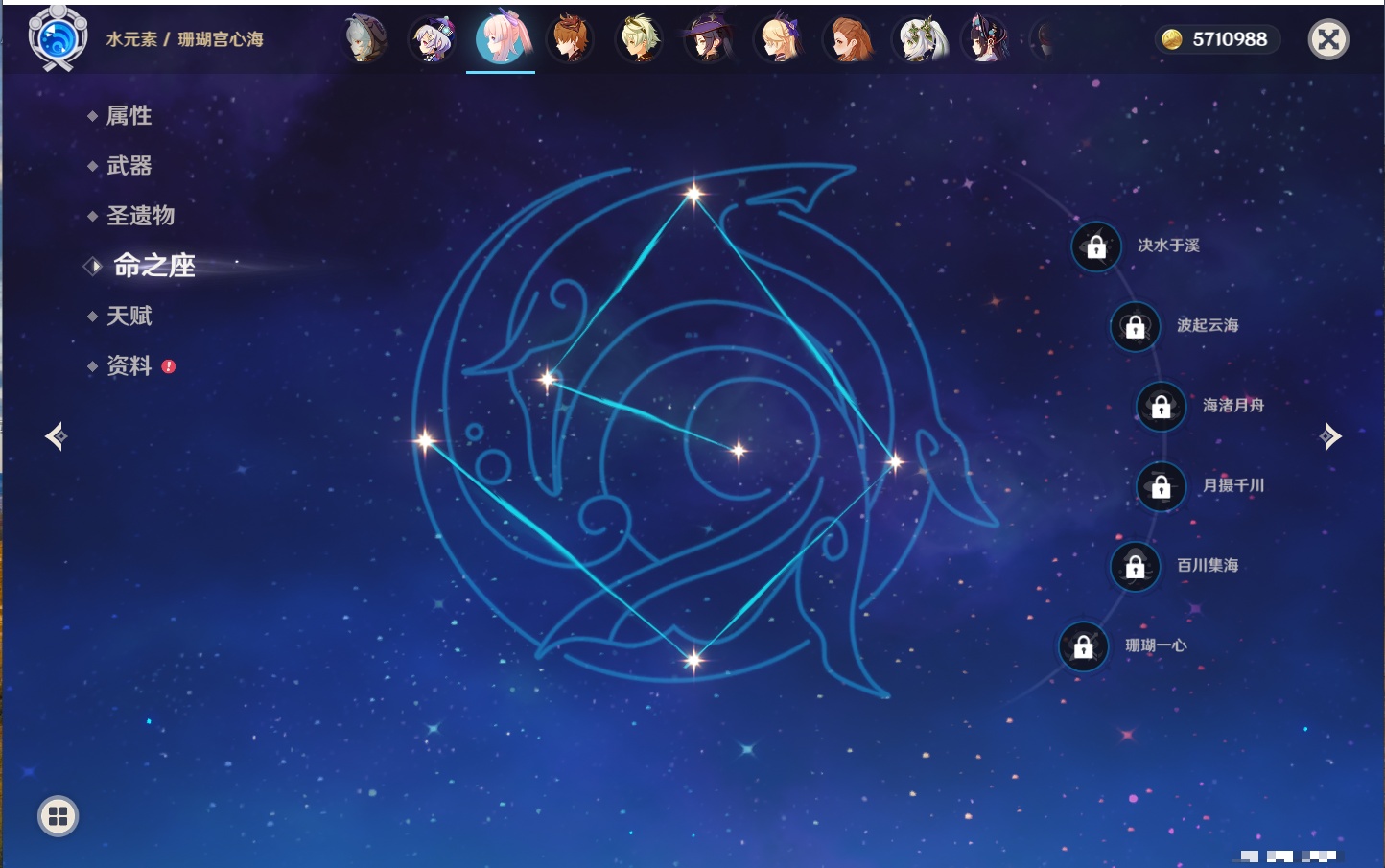The image size is (1385, 868).
Task: Switch to Qiqi's avatar
Action: [433, 39]
